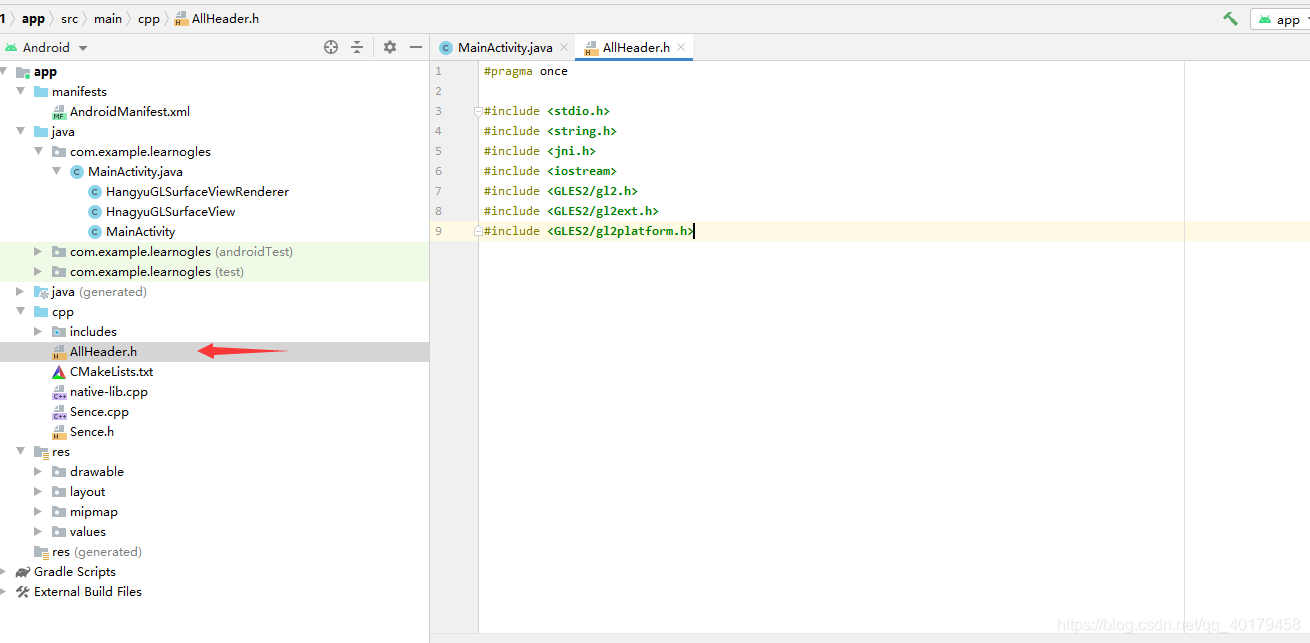Close the AllHeader.h tab
Image resolution: width=1310 pixels, height=643 pixels.
pos(681,47)
